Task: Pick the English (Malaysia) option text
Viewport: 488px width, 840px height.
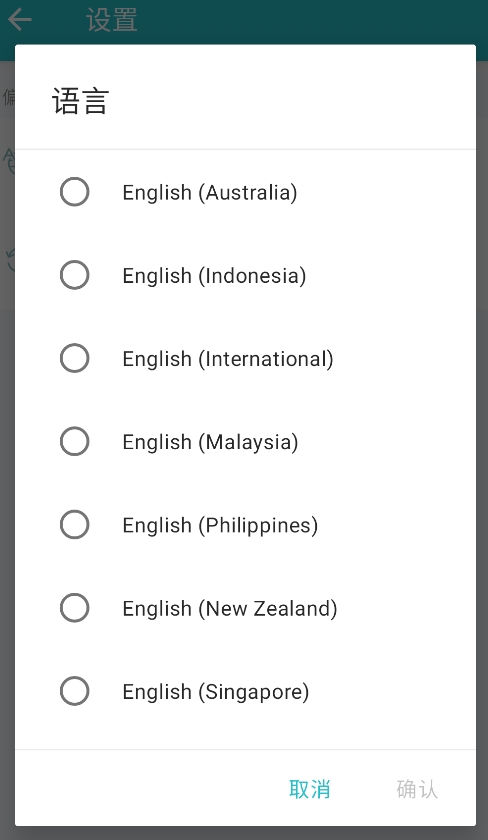Action: [x=210, y=442]
